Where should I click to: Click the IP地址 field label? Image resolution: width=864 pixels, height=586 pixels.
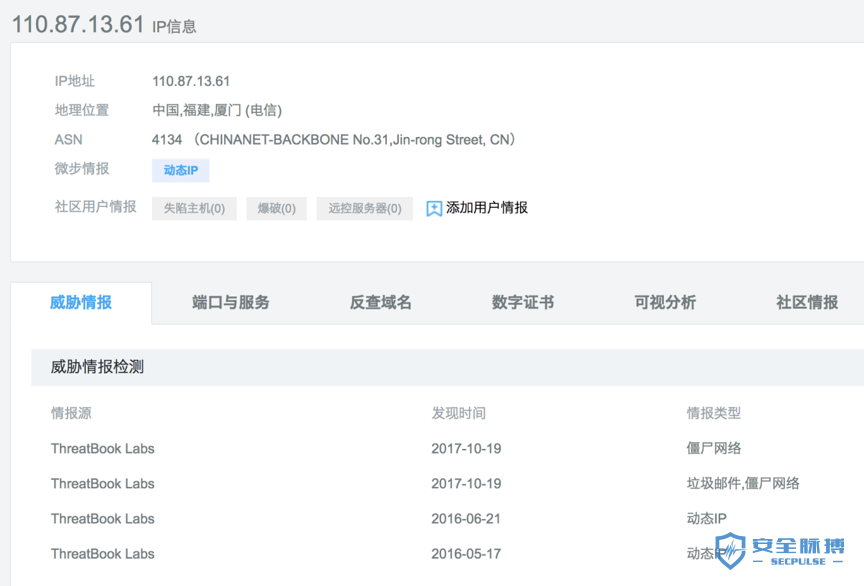pyautogui.click(x=74, y=82)
